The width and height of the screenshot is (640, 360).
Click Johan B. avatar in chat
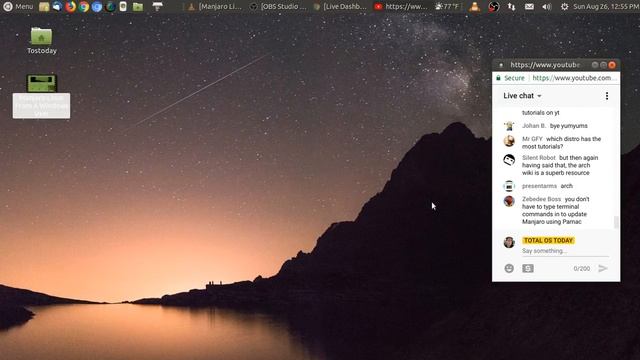[x=509, y=126]
